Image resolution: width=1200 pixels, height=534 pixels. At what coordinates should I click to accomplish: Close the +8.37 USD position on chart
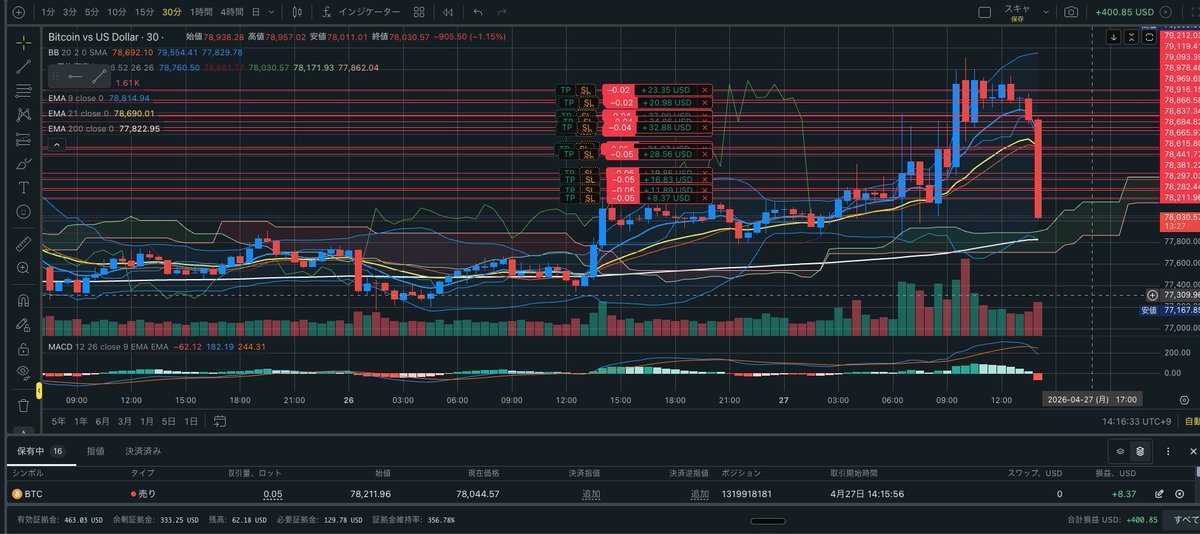(705, 198)
